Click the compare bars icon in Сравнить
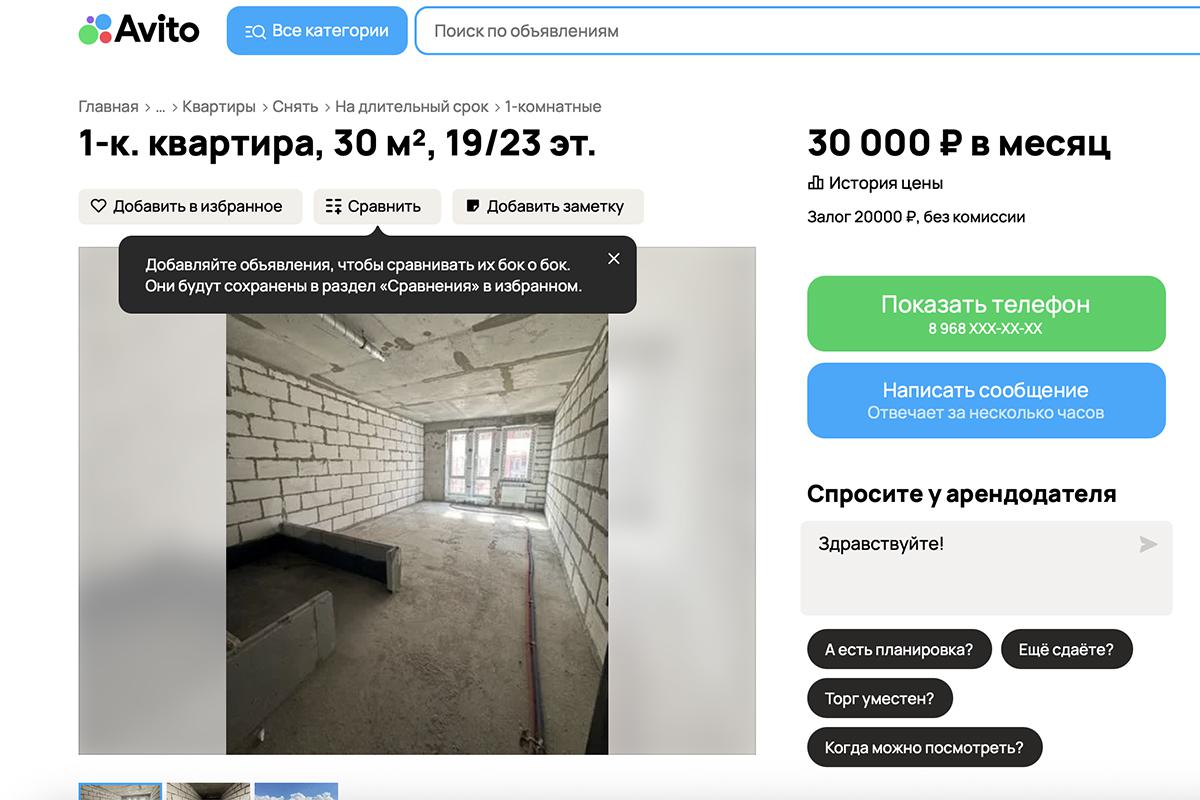1200x800 pixels. pyautogui.click(x=334, y=206)
